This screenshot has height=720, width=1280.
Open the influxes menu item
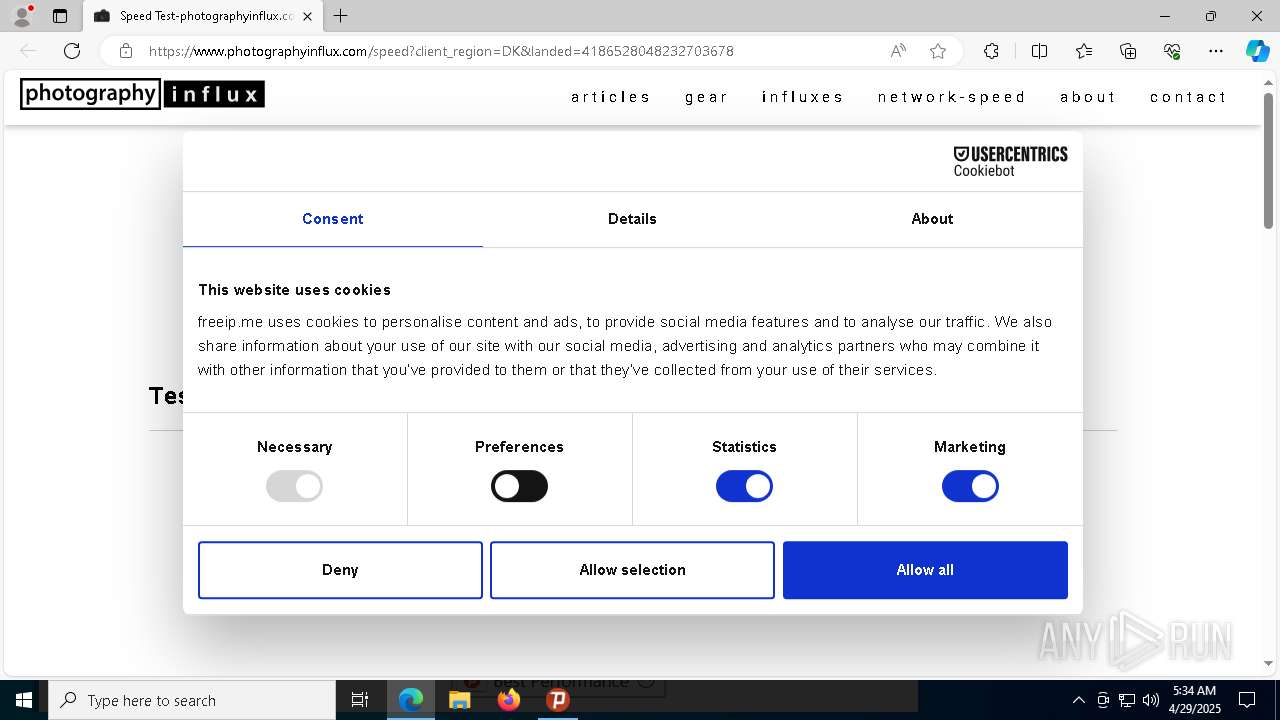803,97
